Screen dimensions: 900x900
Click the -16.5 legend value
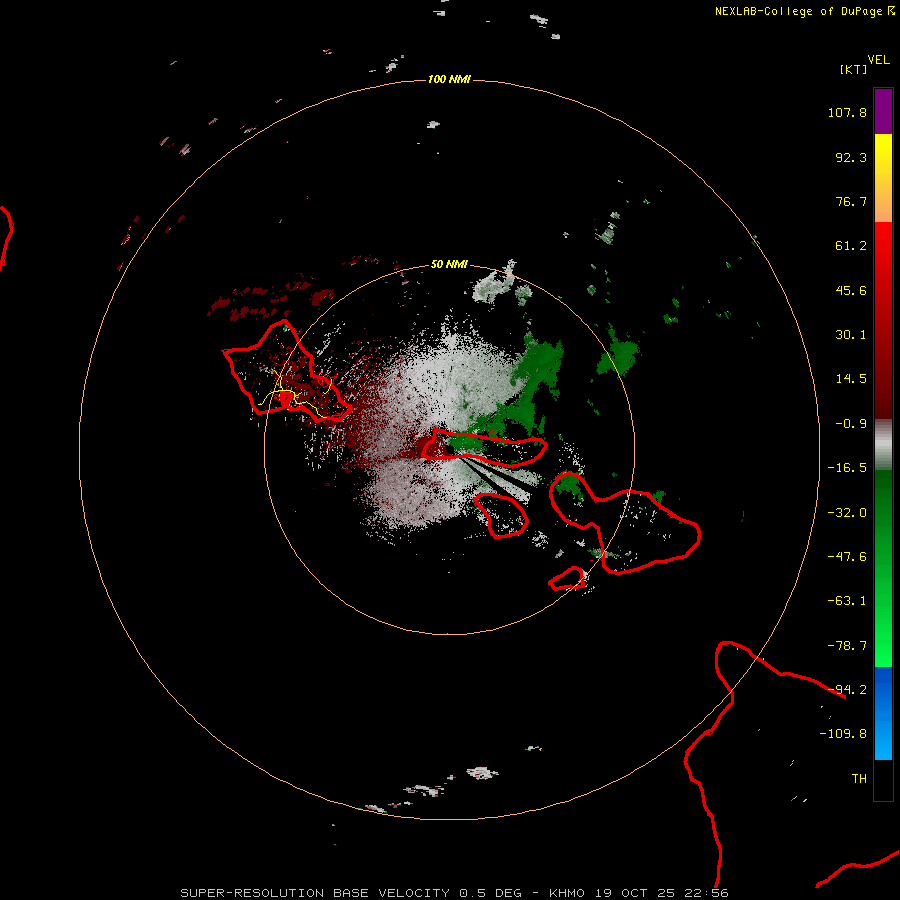tap(847, 468)
